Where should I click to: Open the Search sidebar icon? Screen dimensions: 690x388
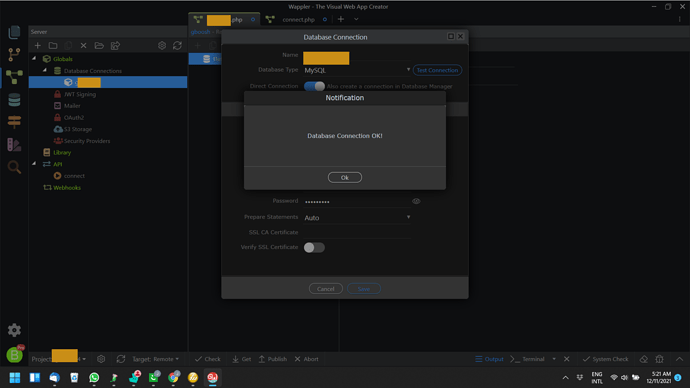coord(14,167)
